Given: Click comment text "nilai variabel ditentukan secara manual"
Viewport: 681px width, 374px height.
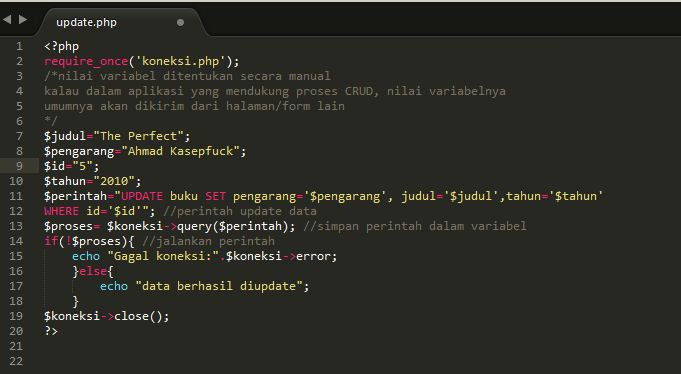Looking at the screenshot, I should coord(194,76).
